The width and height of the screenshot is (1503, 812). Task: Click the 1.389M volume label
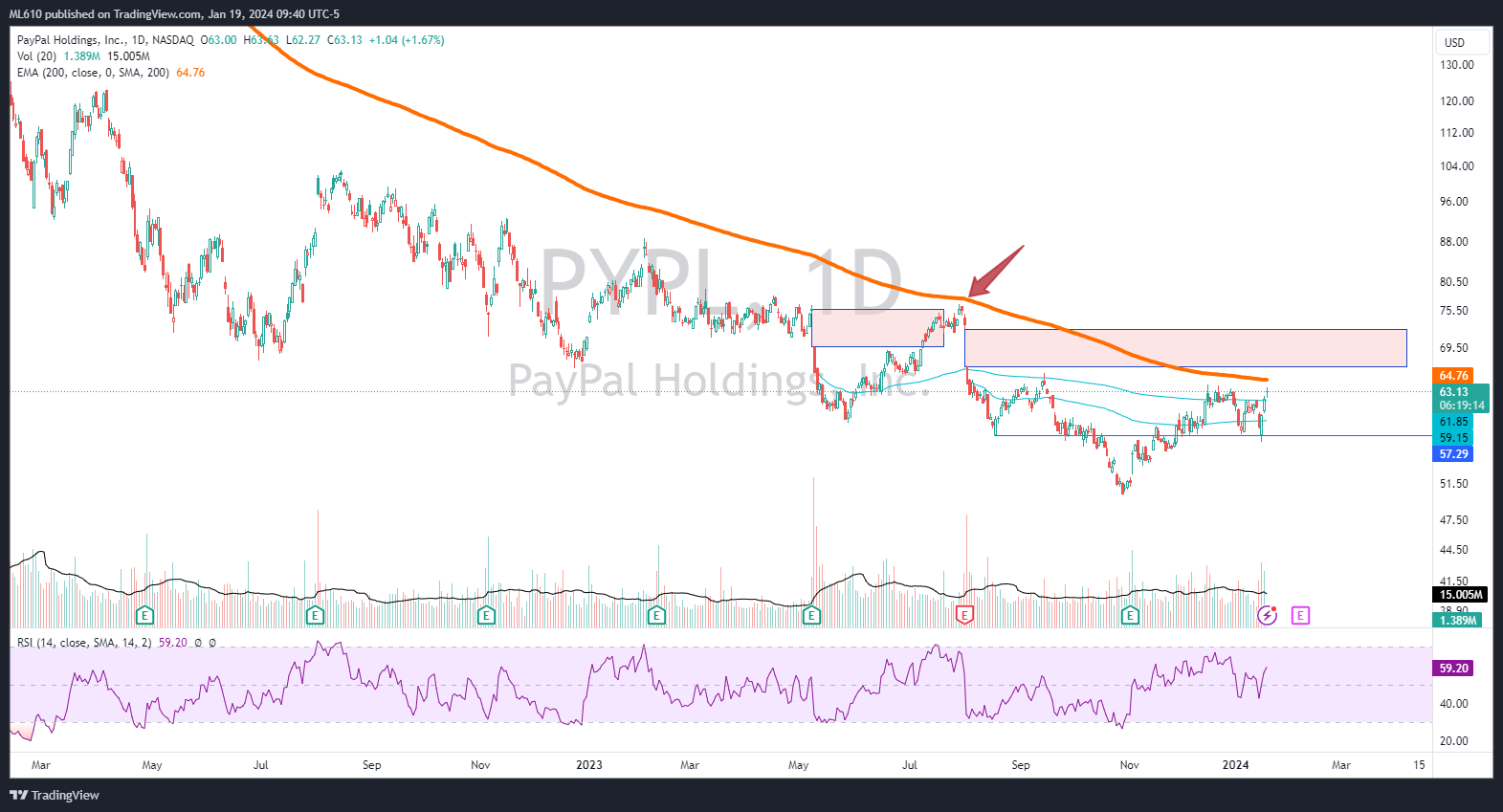tap(1457, 621)
